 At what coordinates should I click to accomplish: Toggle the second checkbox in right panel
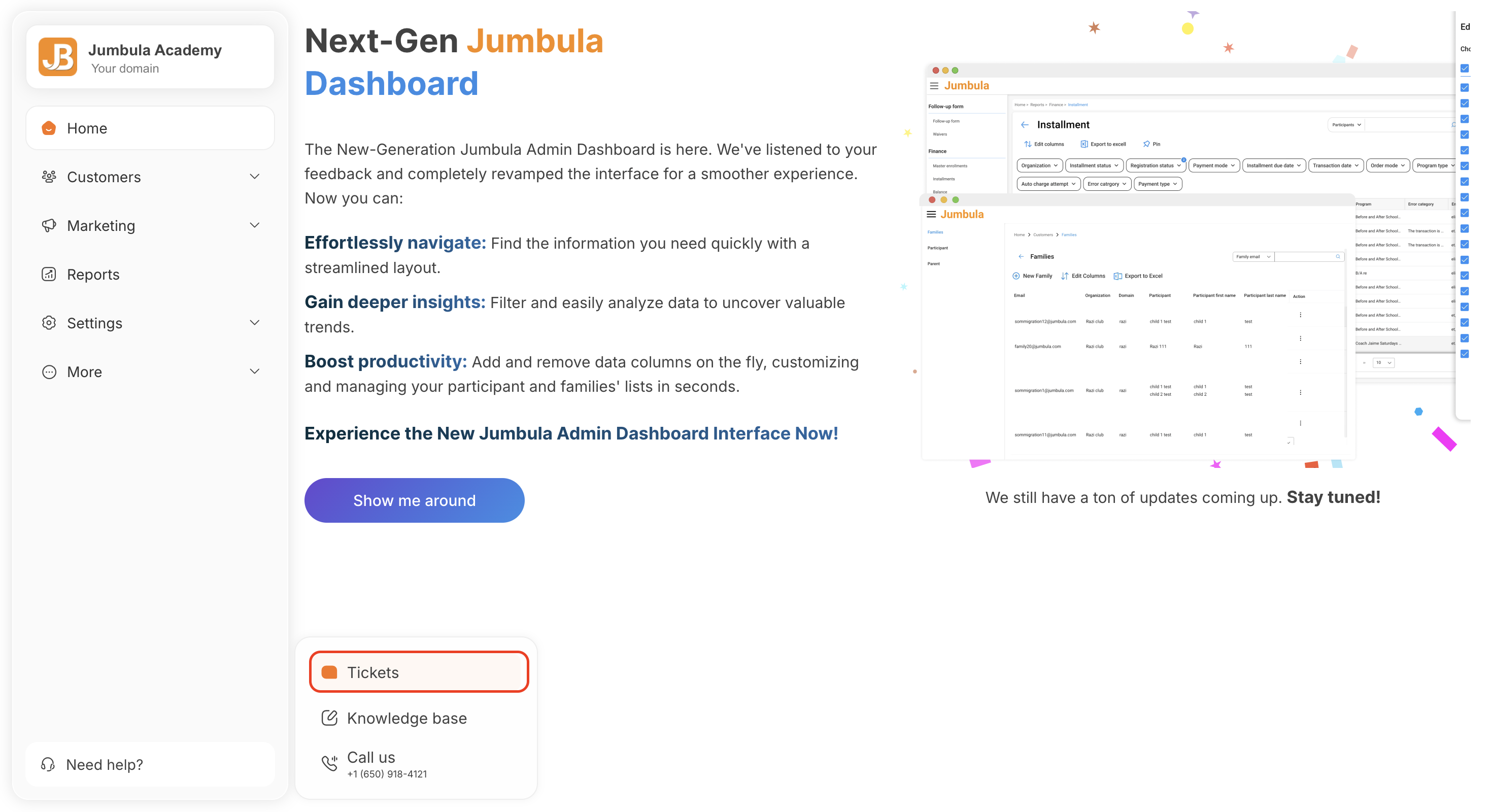coord(1465,88)
